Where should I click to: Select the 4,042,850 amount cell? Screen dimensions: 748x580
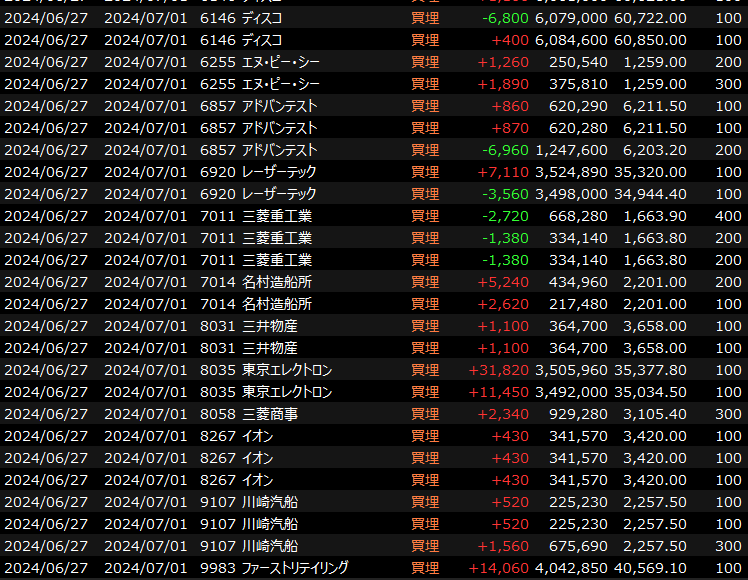(x=571, y=568)
